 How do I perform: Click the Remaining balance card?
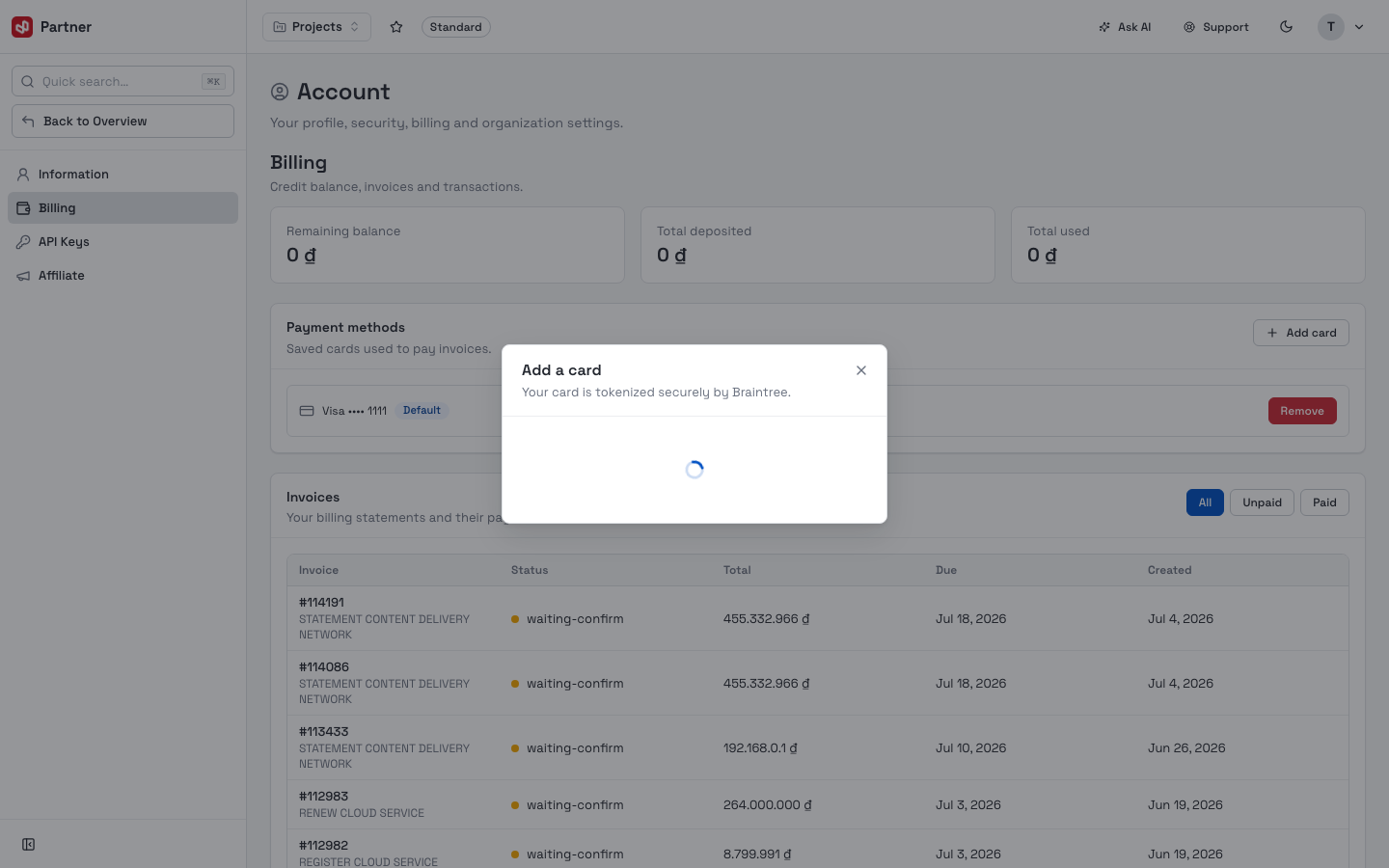[448, 245]
